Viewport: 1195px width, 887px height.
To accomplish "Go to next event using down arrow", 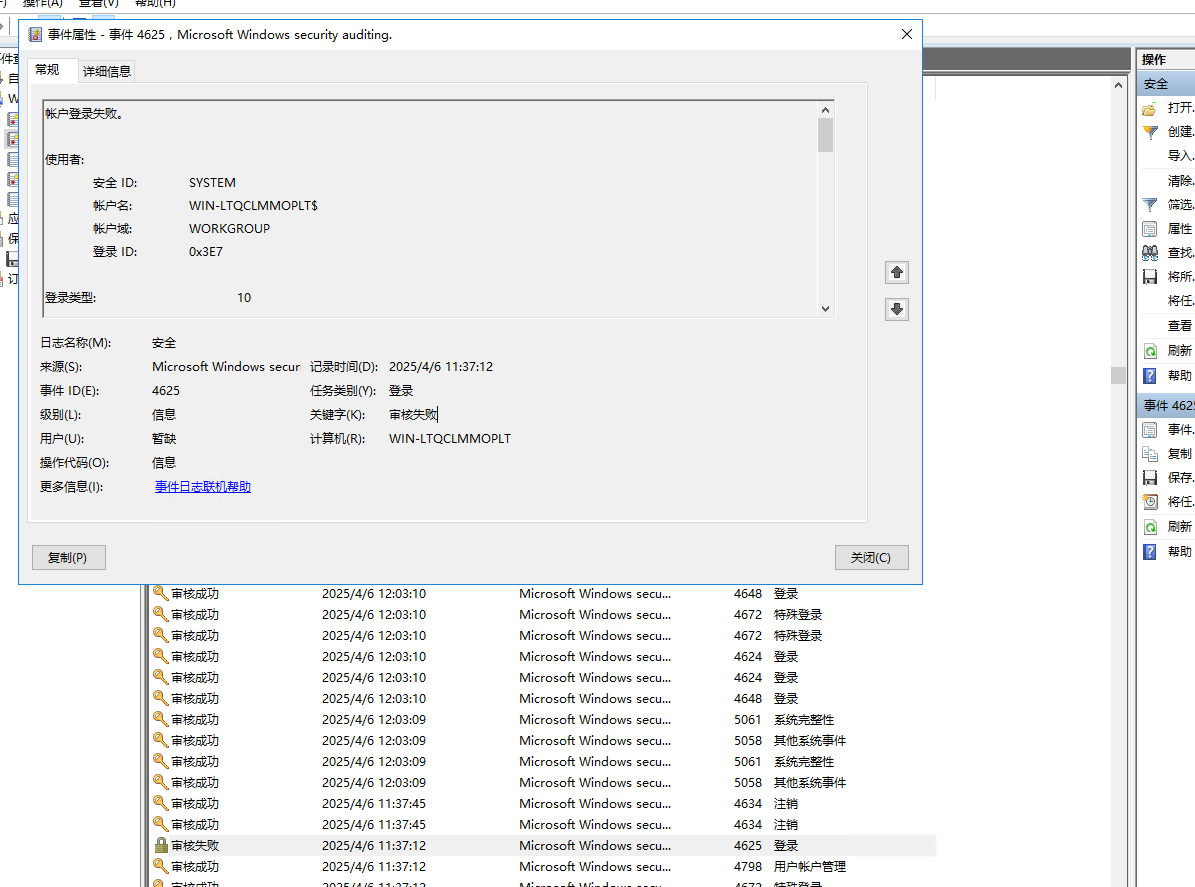I will (897, 309).
